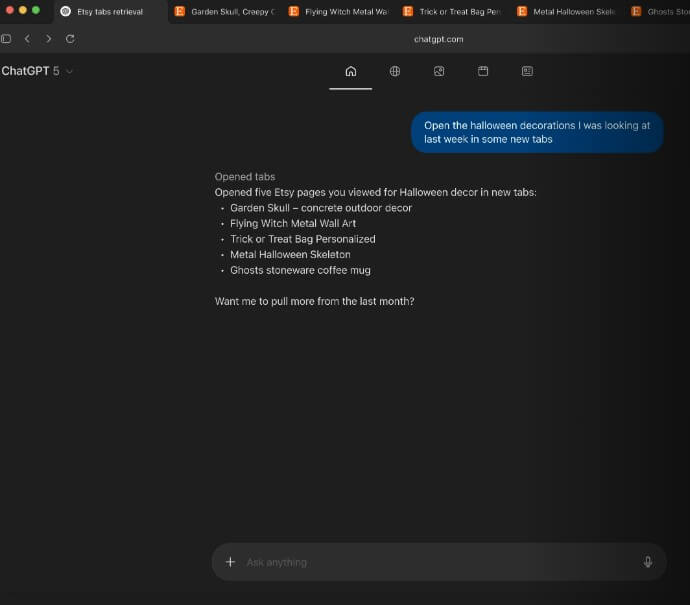This screenshot has width=690, height=605.
Task: Open the news card icon tab
Action: tap(527, 71)
